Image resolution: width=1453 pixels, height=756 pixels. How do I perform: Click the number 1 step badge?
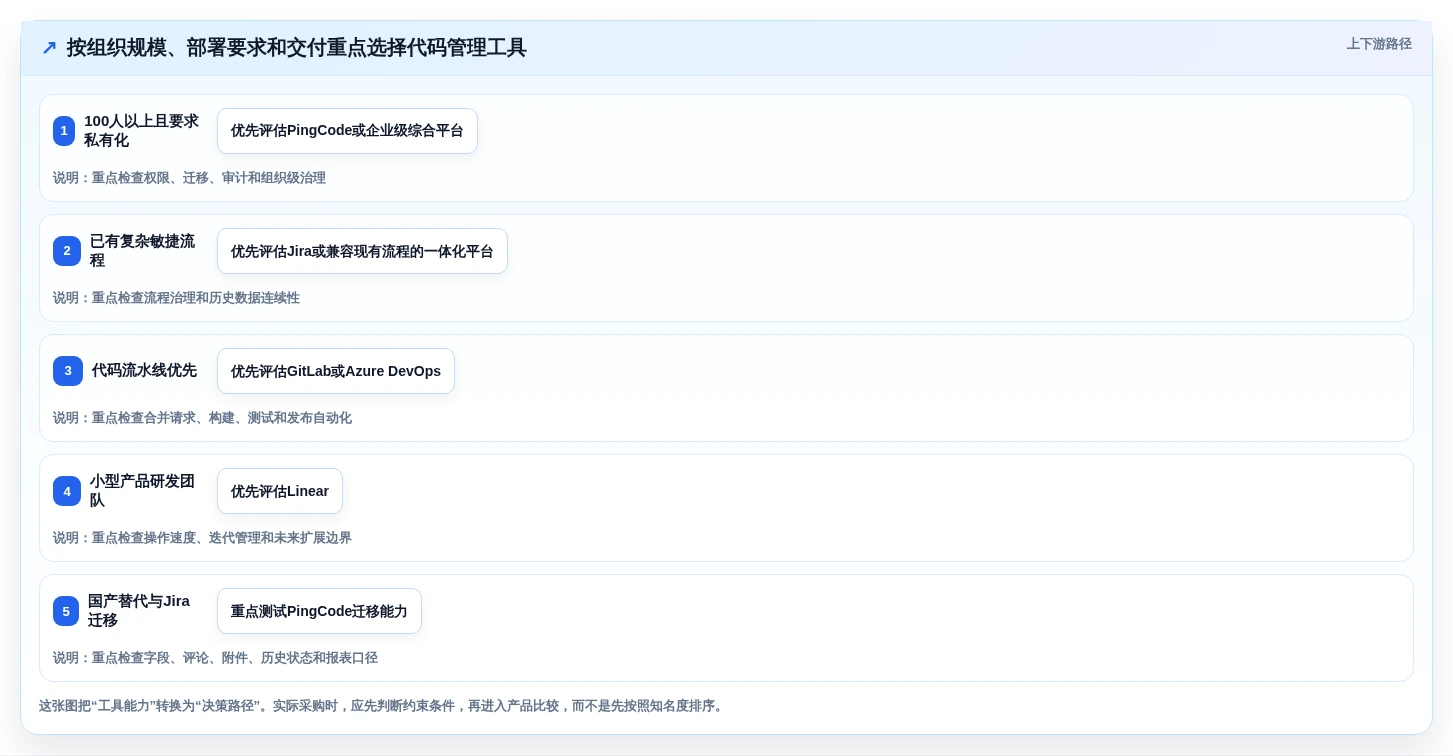(64, 131)
